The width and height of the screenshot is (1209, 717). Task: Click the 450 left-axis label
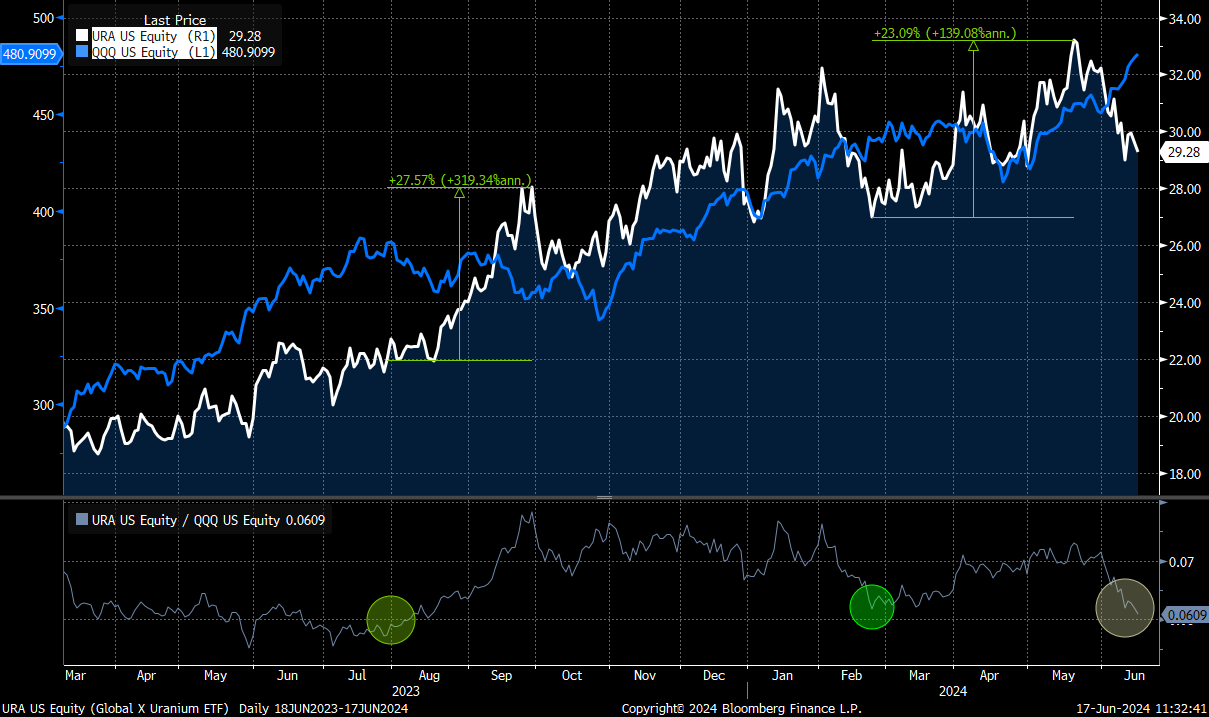click(43, 115)
